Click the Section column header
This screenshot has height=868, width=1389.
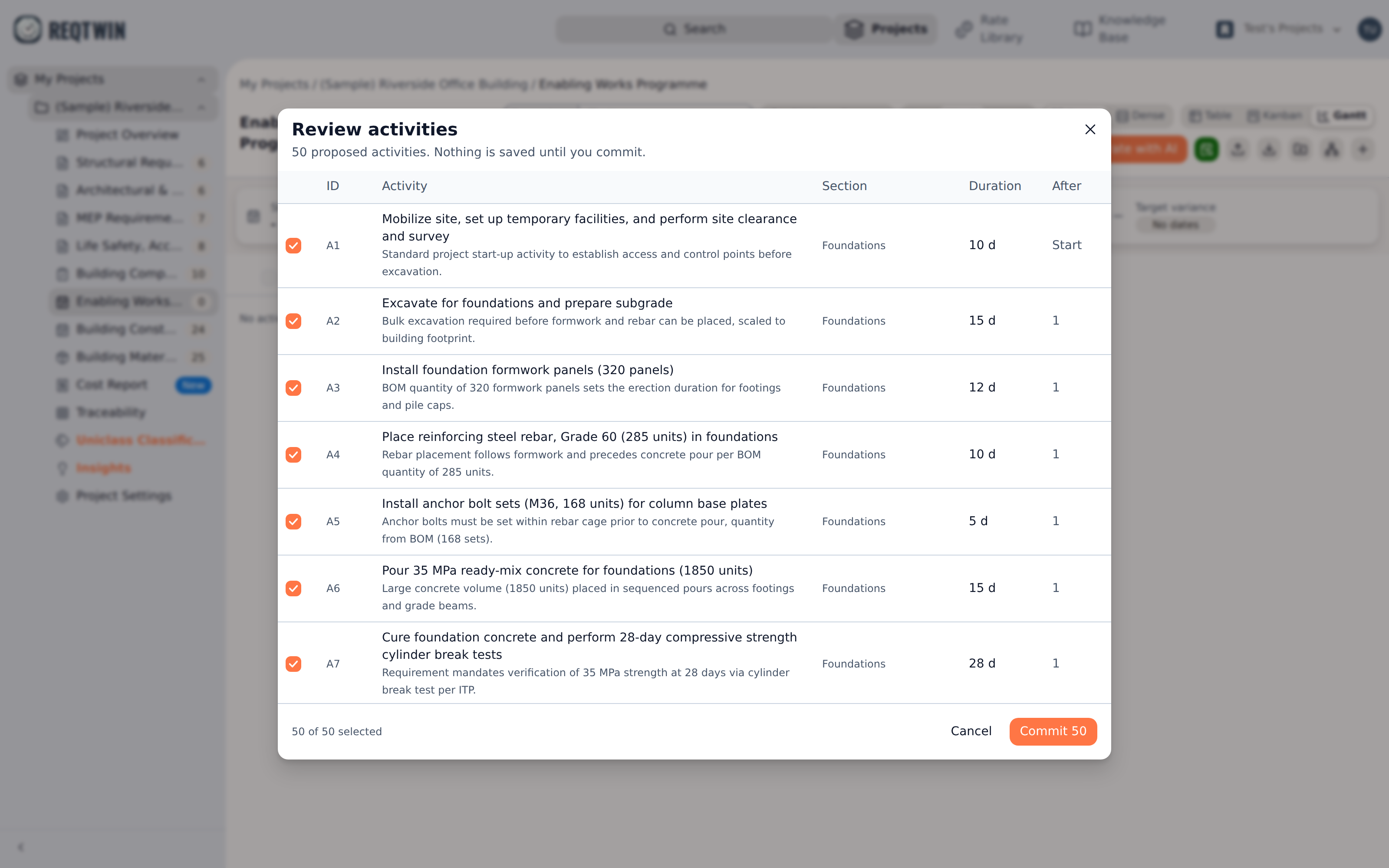[844, 186]
